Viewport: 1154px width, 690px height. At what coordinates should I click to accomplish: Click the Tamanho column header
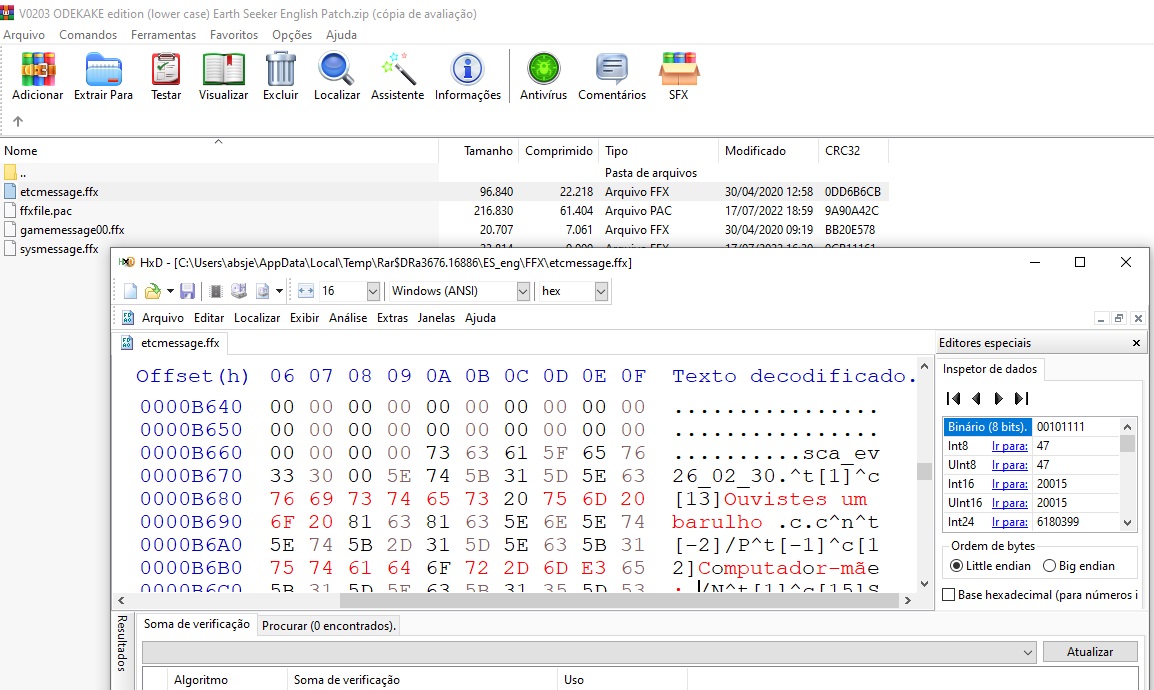(x=478, y=151)
